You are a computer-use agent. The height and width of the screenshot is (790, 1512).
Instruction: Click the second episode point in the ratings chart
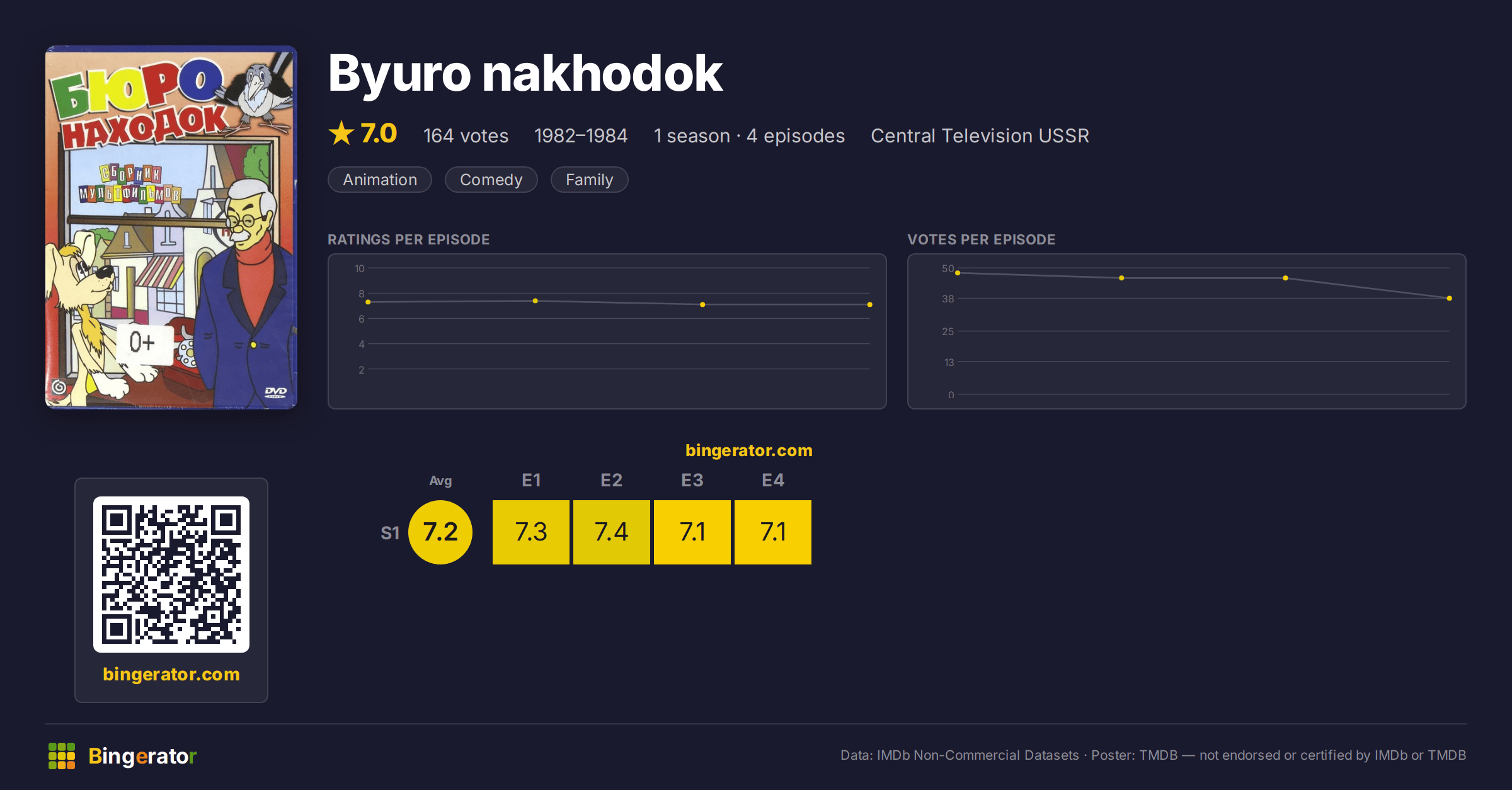point(535,301)
